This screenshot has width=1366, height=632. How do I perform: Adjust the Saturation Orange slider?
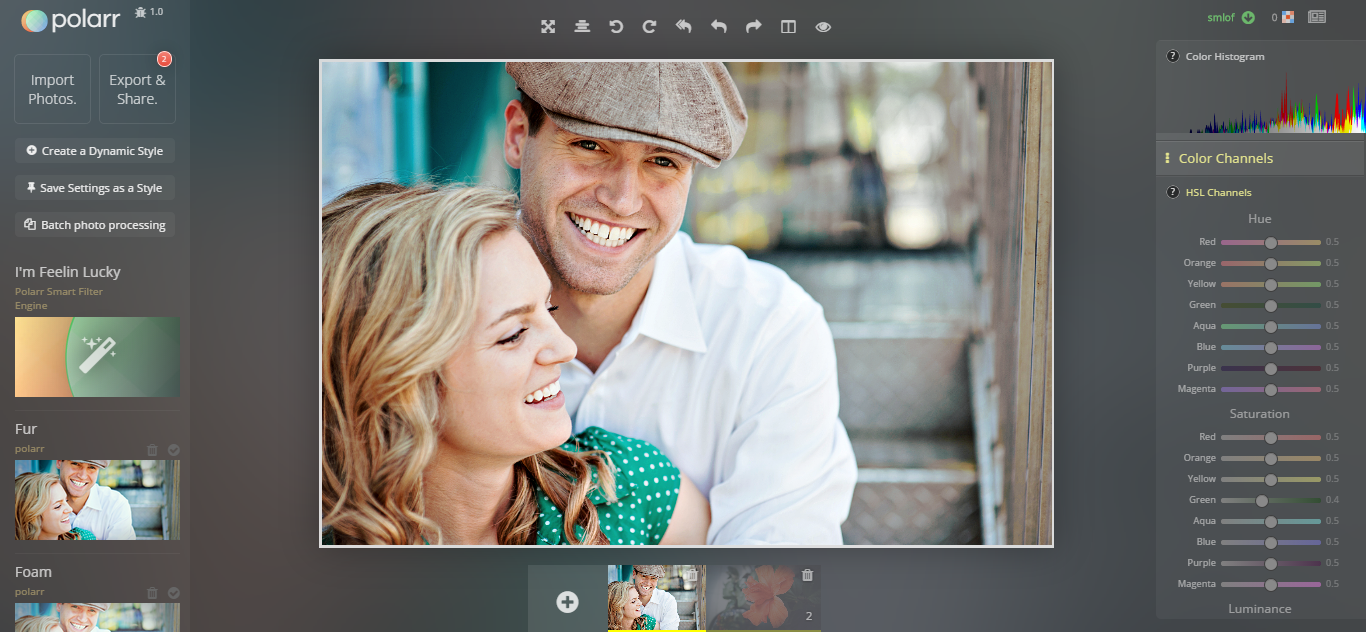[1271, 458]
